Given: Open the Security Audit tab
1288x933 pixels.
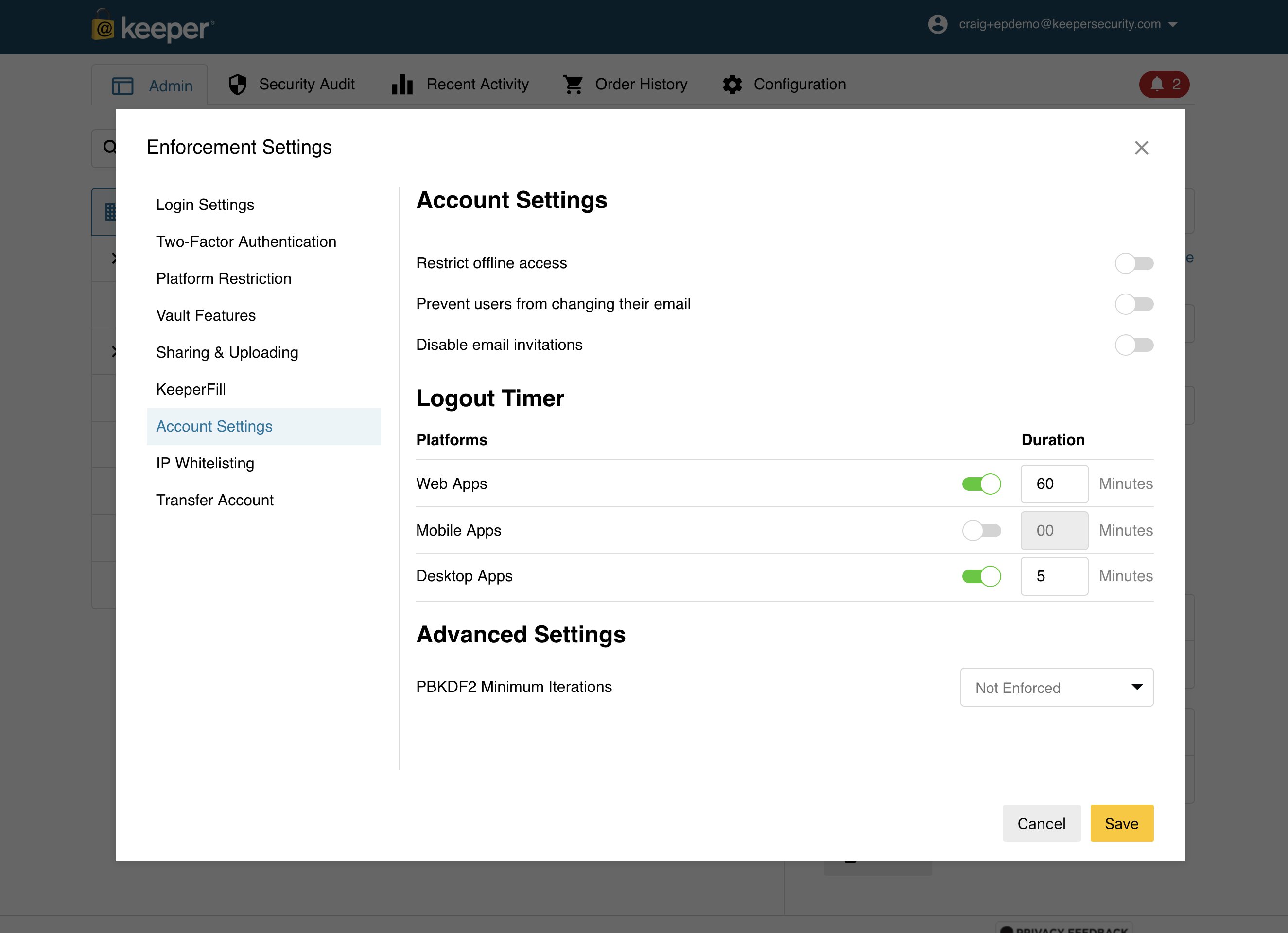Looking at the screenshot, I should [x=291, y=84].
